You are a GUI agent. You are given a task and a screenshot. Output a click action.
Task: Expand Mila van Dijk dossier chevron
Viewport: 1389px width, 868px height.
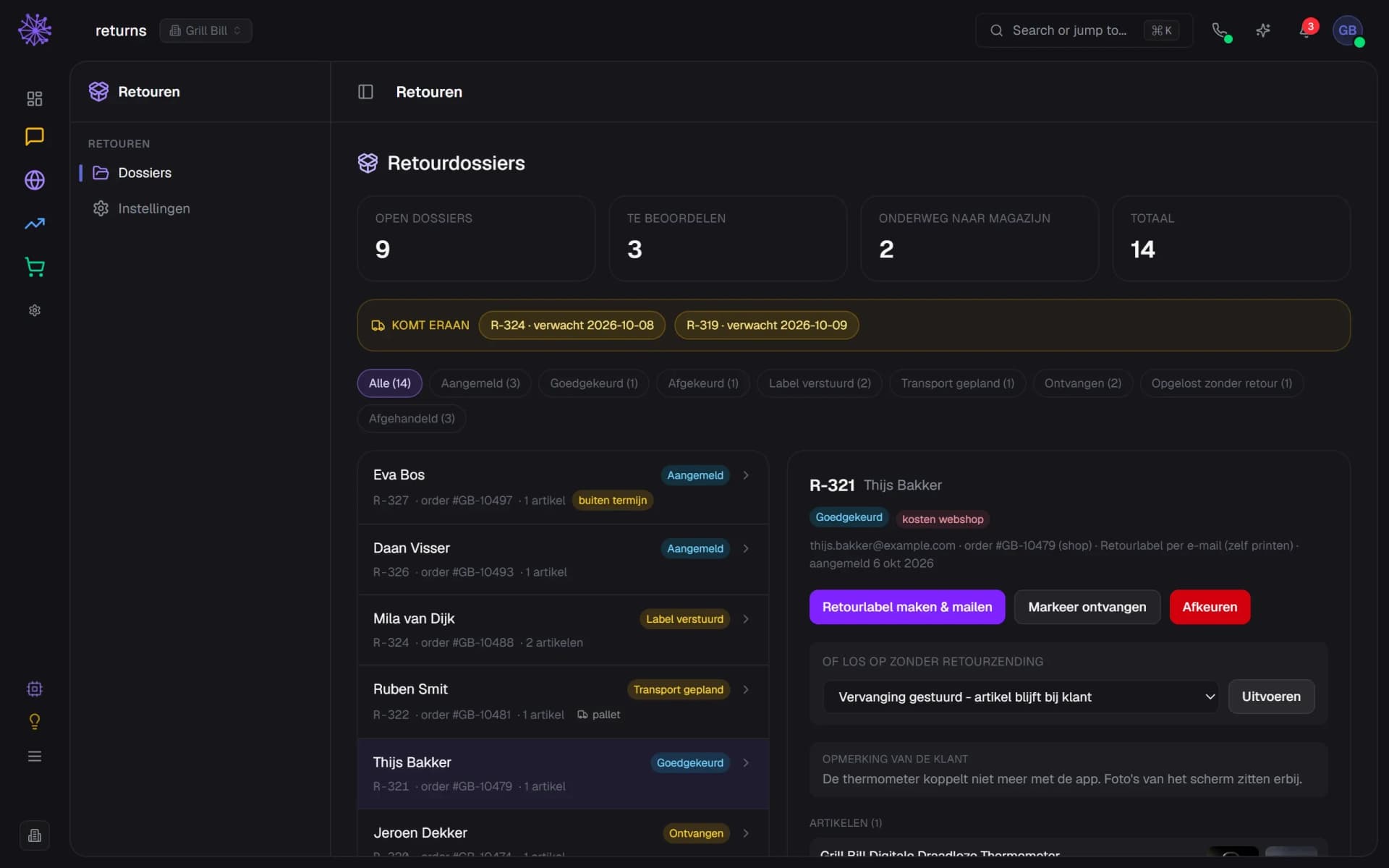746,619
